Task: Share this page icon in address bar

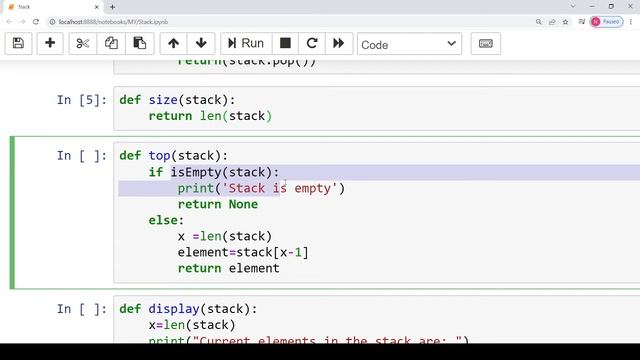Action: (x=552, y=22)
